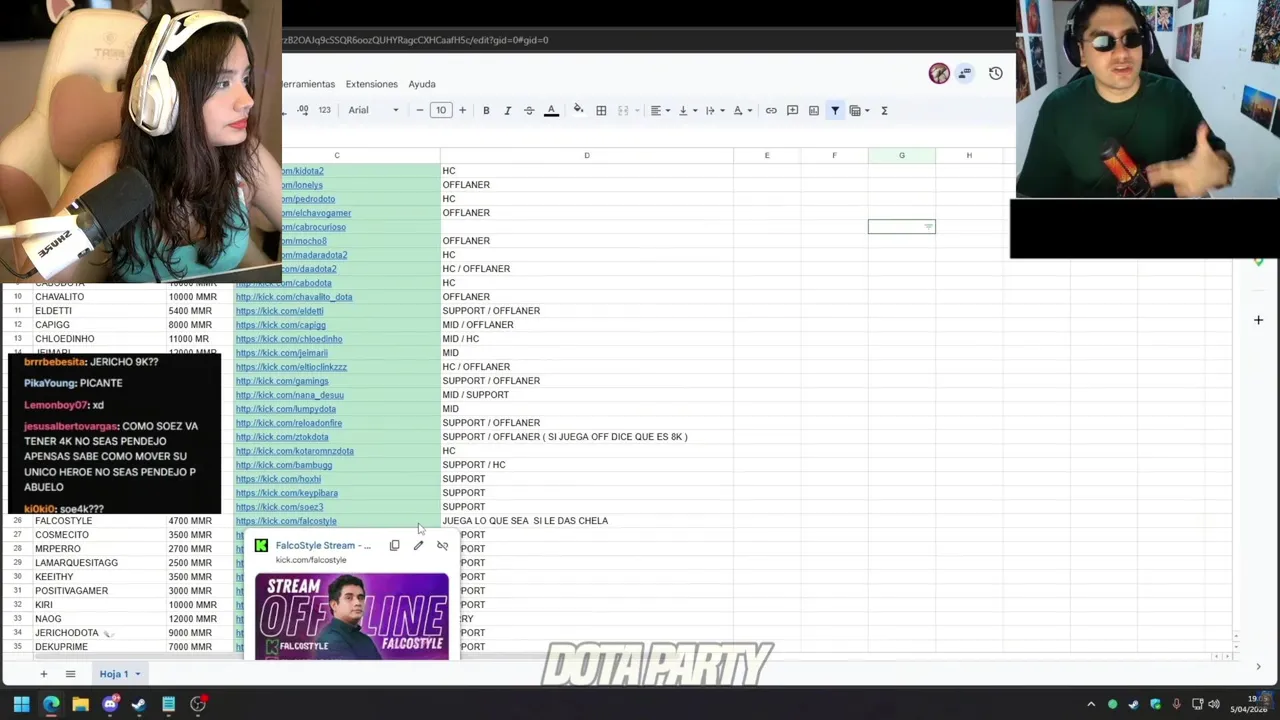
Task: Select the Hoja 1 sheet tab
Action: [113, 674]
